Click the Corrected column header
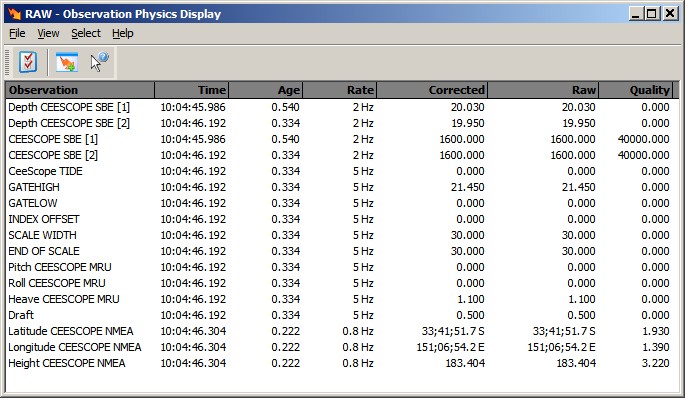This screenshot has height=398, width=685. coord(432,90)
